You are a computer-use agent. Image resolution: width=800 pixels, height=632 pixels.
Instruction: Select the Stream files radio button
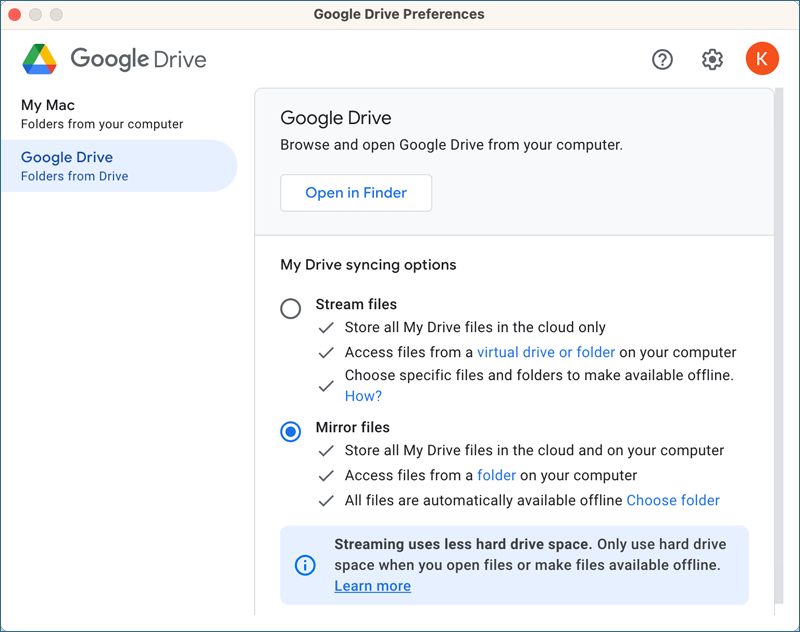tap(290, 308)
